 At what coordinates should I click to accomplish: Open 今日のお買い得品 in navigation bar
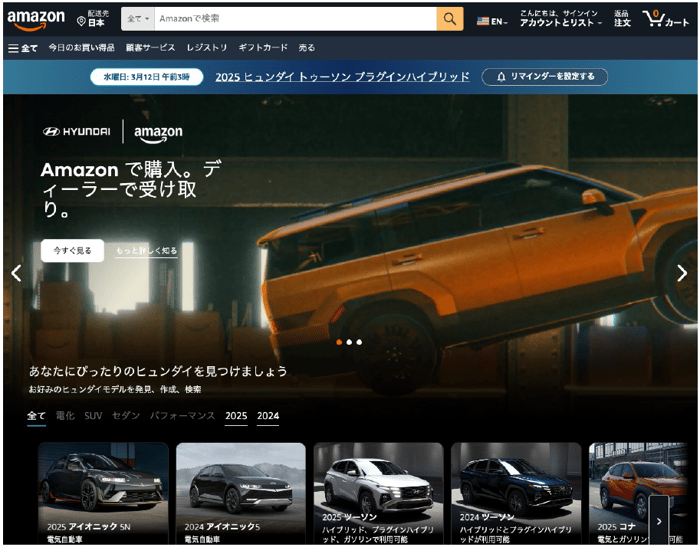click(82, 47)
